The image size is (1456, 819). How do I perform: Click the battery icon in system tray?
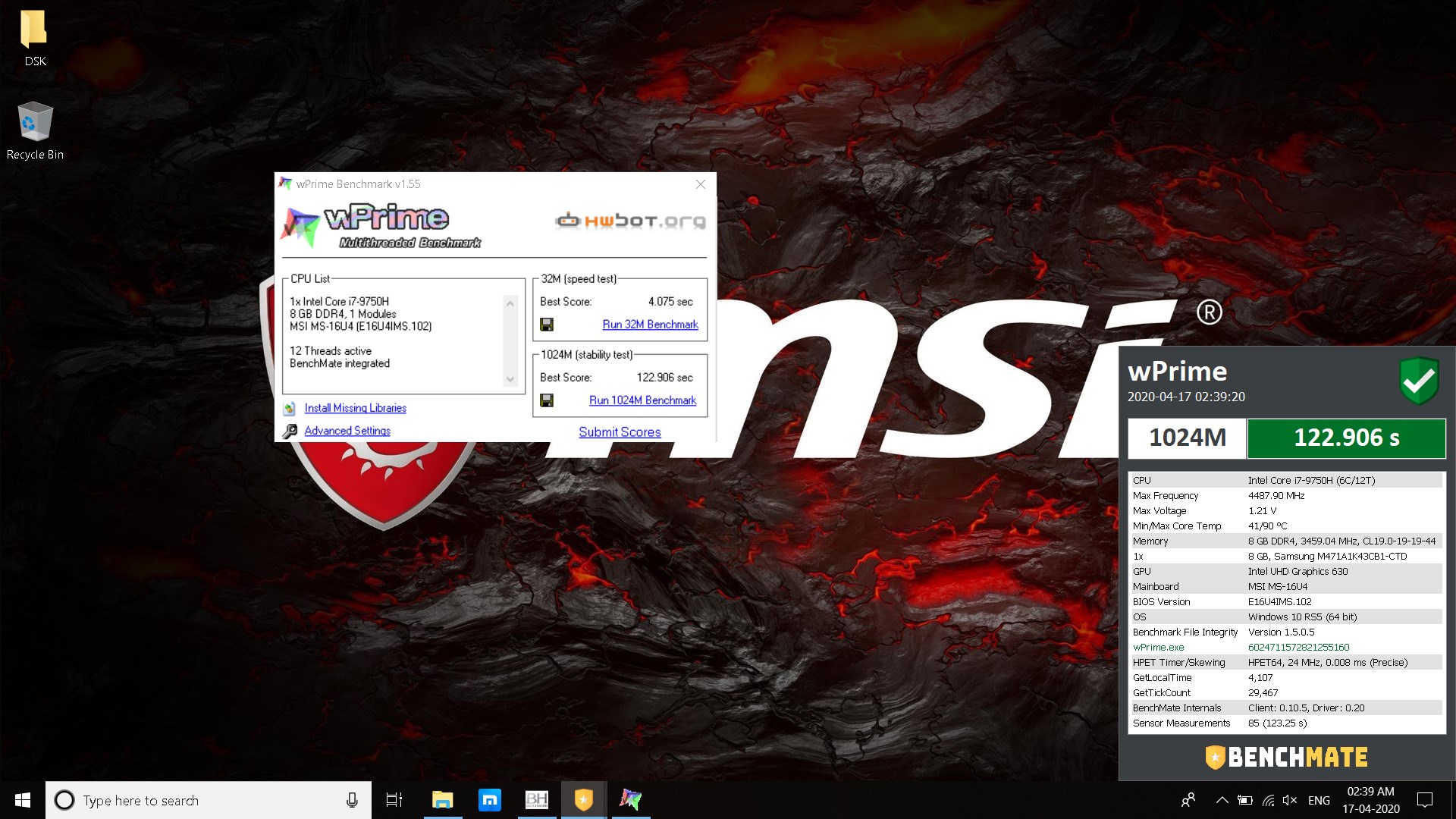(1244, 800)
